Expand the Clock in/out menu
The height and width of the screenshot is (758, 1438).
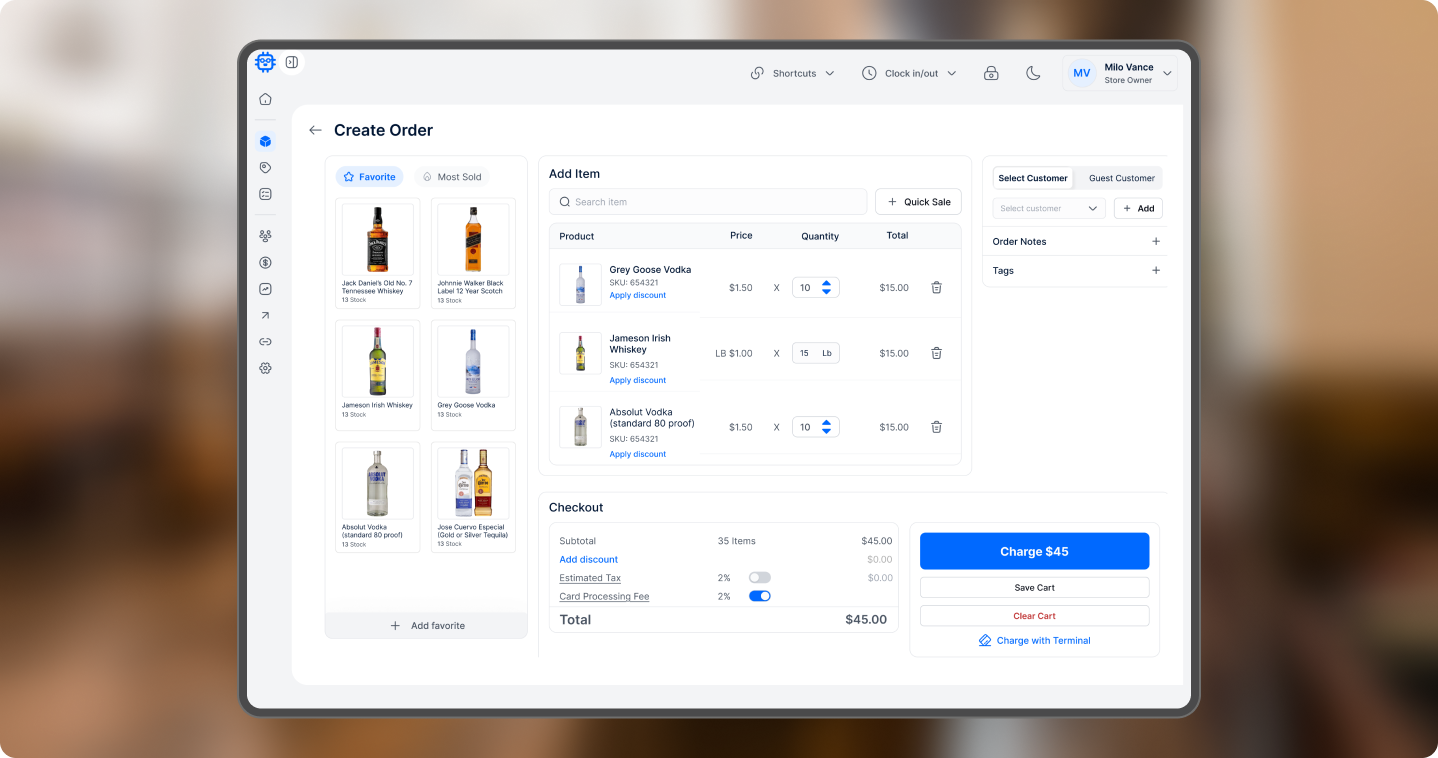point(909,73)
